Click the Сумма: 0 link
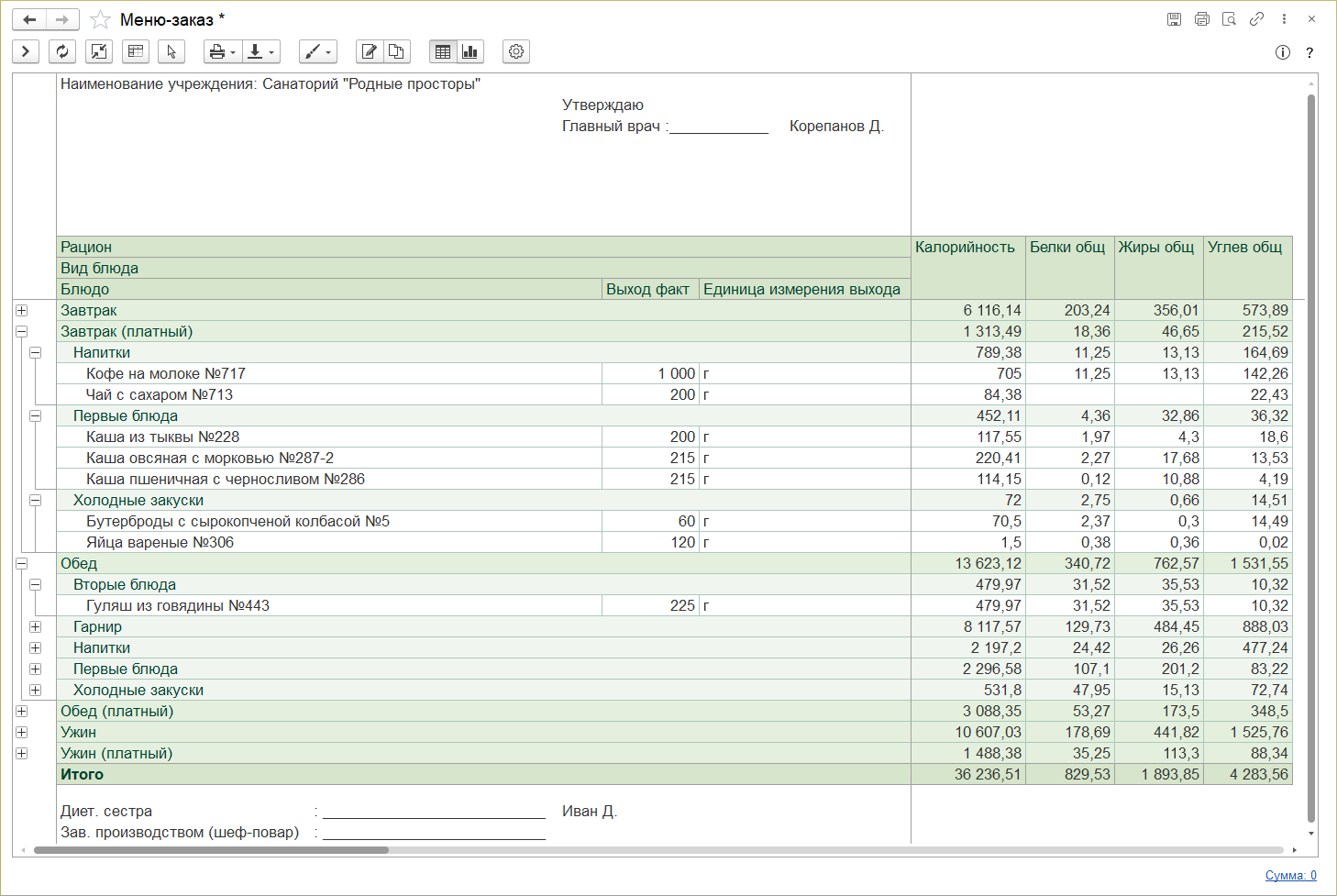The image size is (1337, 896). coord(1290,876)
